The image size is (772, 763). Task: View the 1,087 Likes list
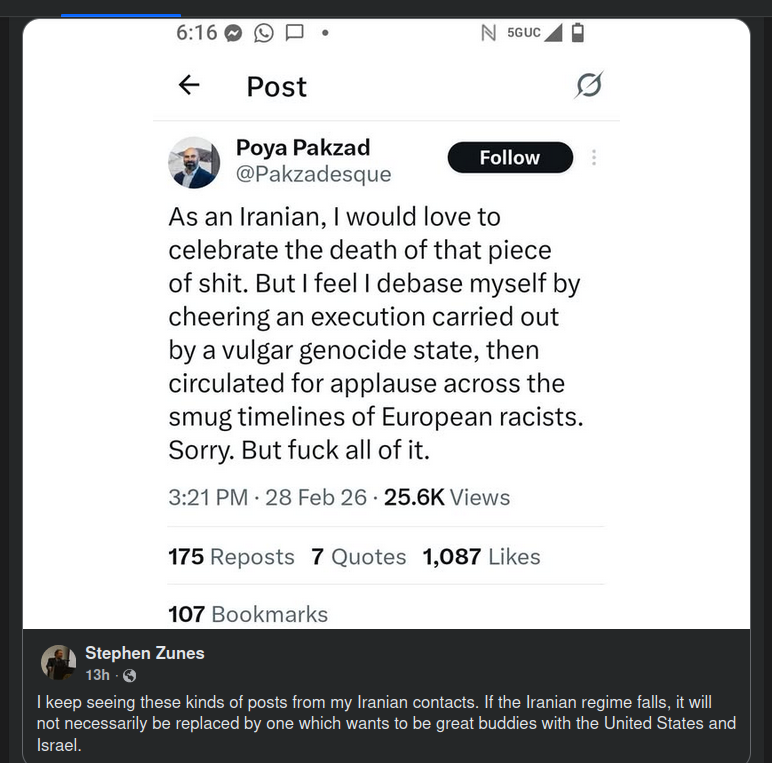(481, 557)
